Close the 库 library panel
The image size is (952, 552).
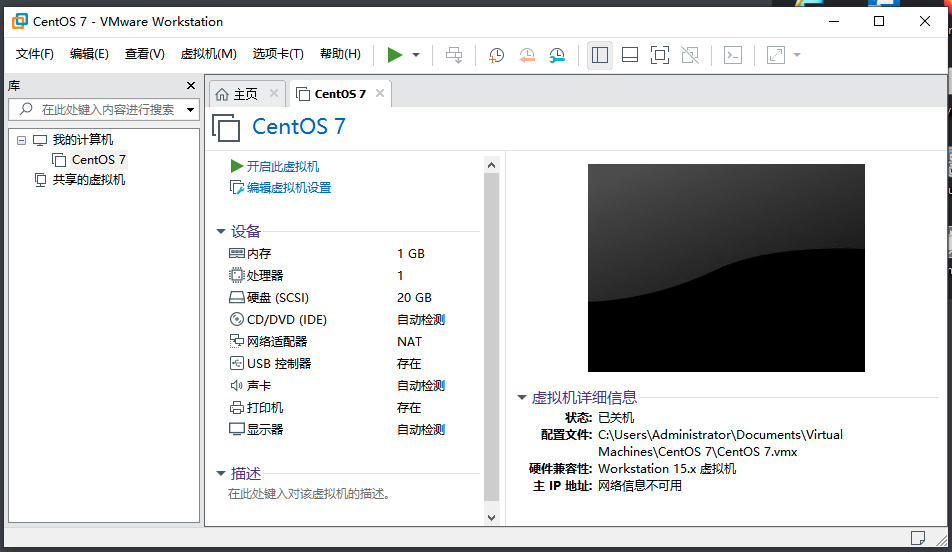[x=191, y=86]
